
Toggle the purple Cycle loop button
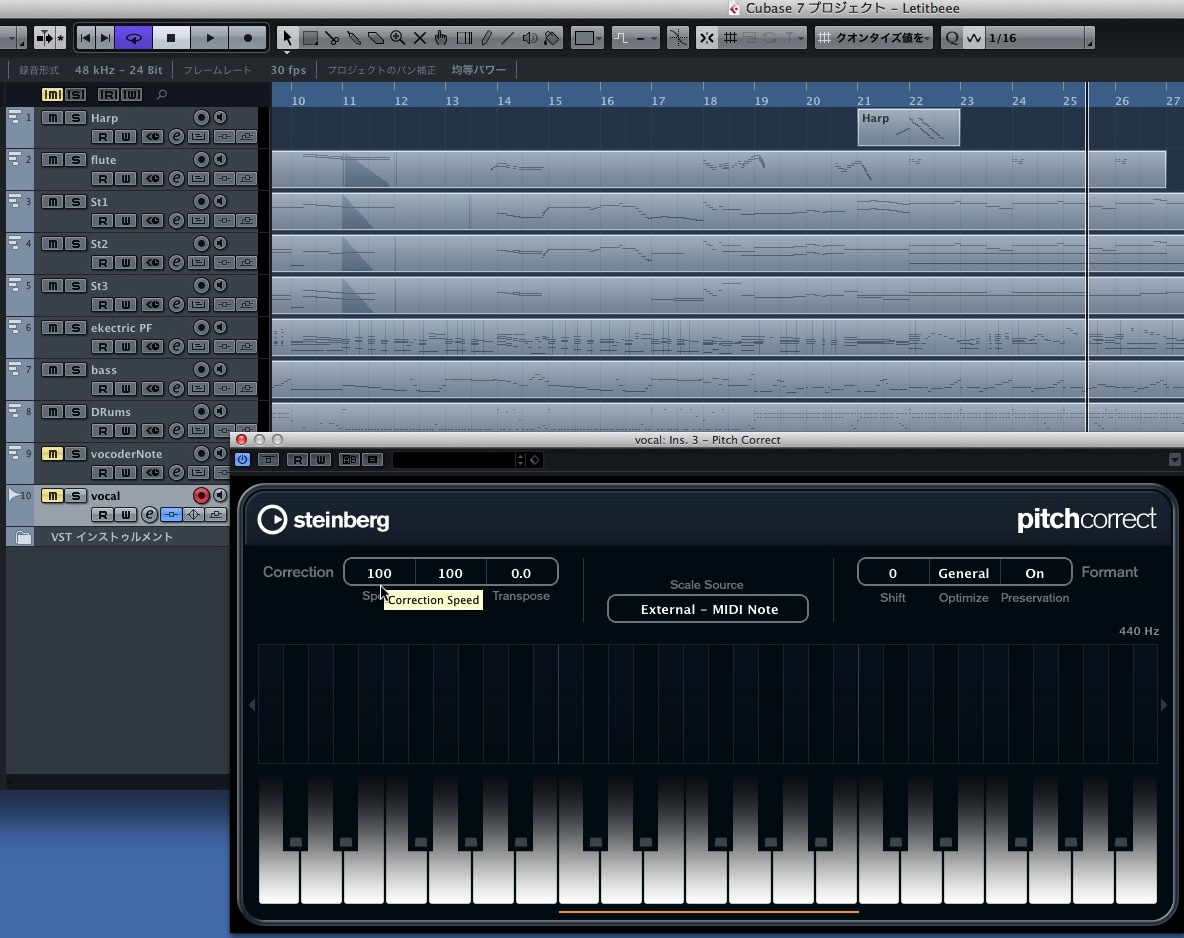[134, 38]
